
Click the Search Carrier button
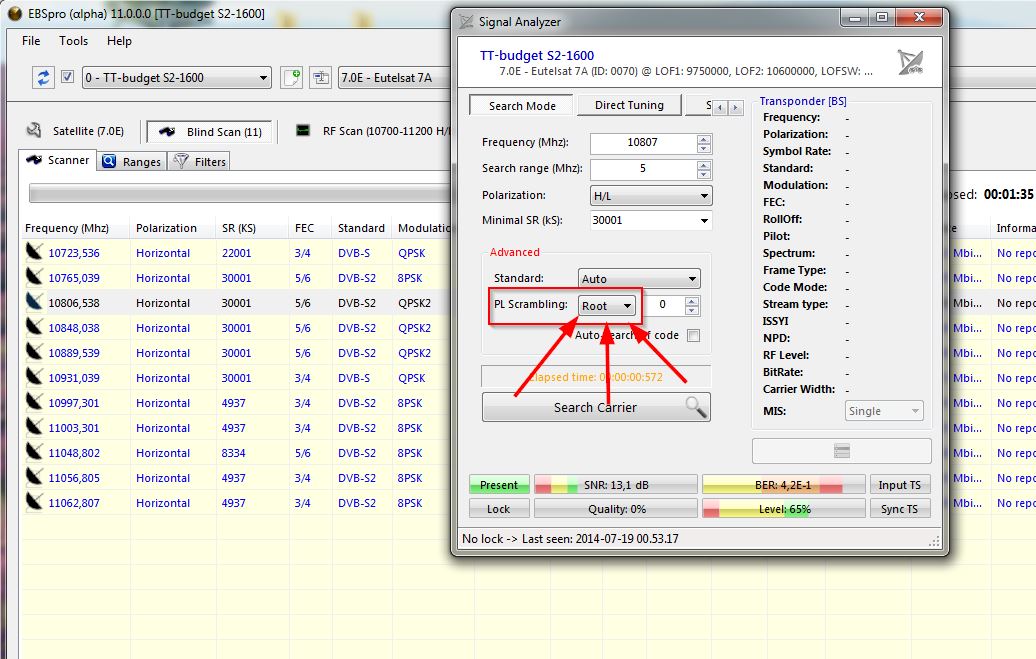tap(596, 407)
